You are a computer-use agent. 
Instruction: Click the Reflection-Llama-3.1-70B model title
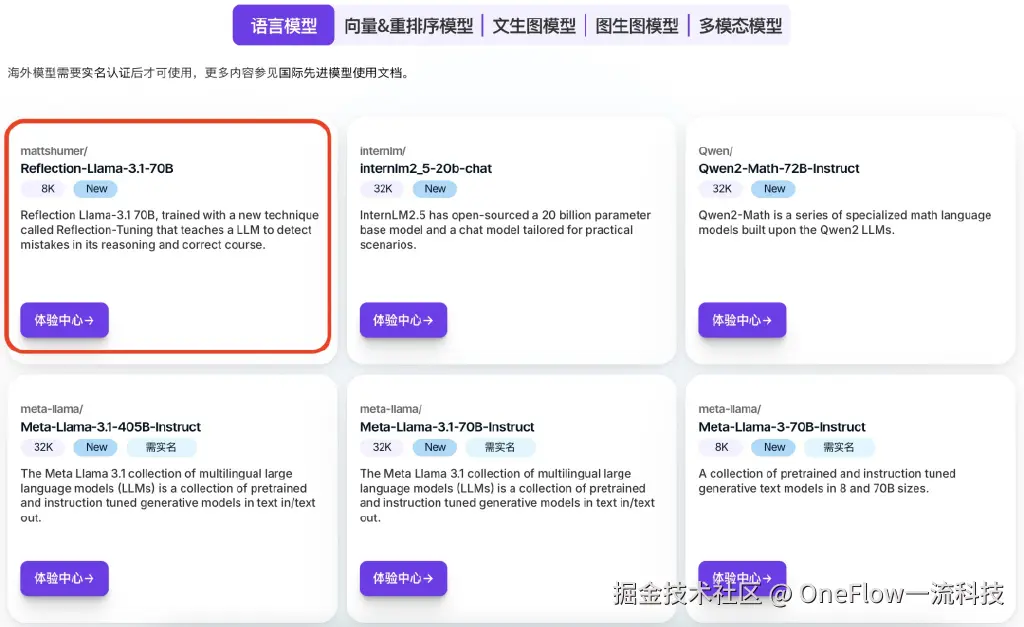(x=97, y=169)
